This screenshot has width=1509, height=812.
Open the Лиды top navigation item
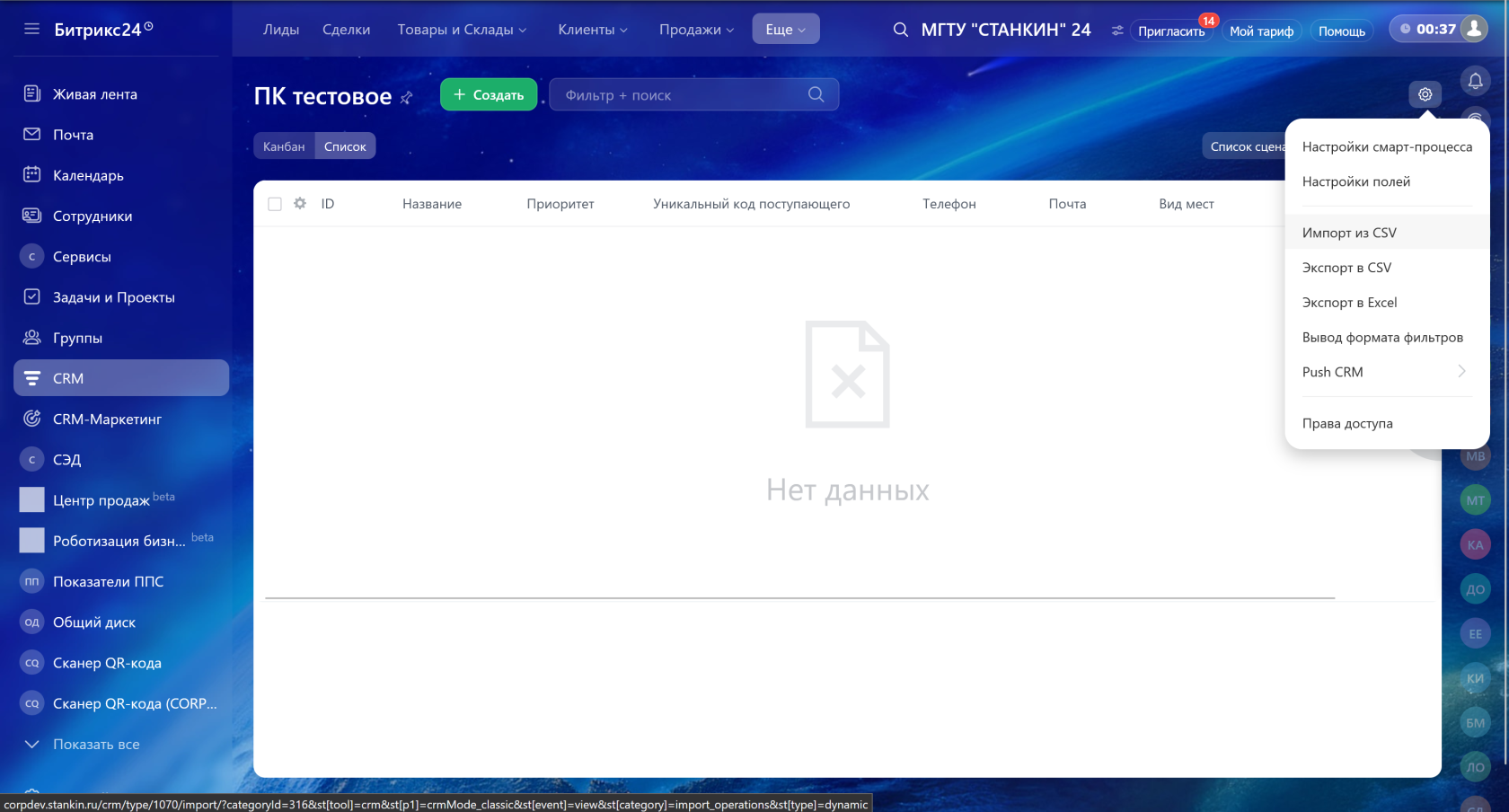pos(281,30)
